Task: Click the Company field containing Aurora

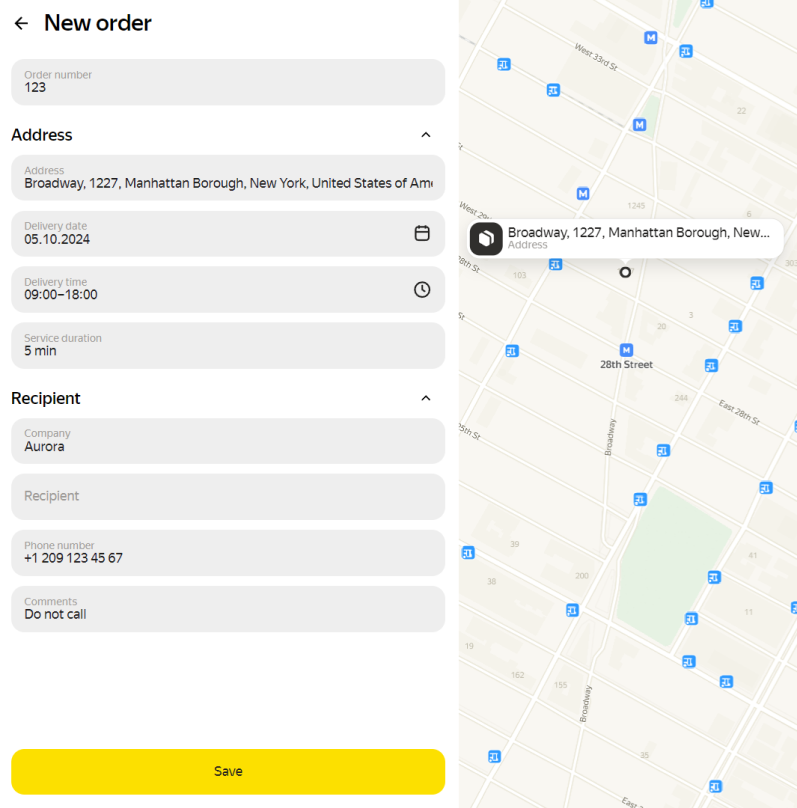Action: coord(228,441)
